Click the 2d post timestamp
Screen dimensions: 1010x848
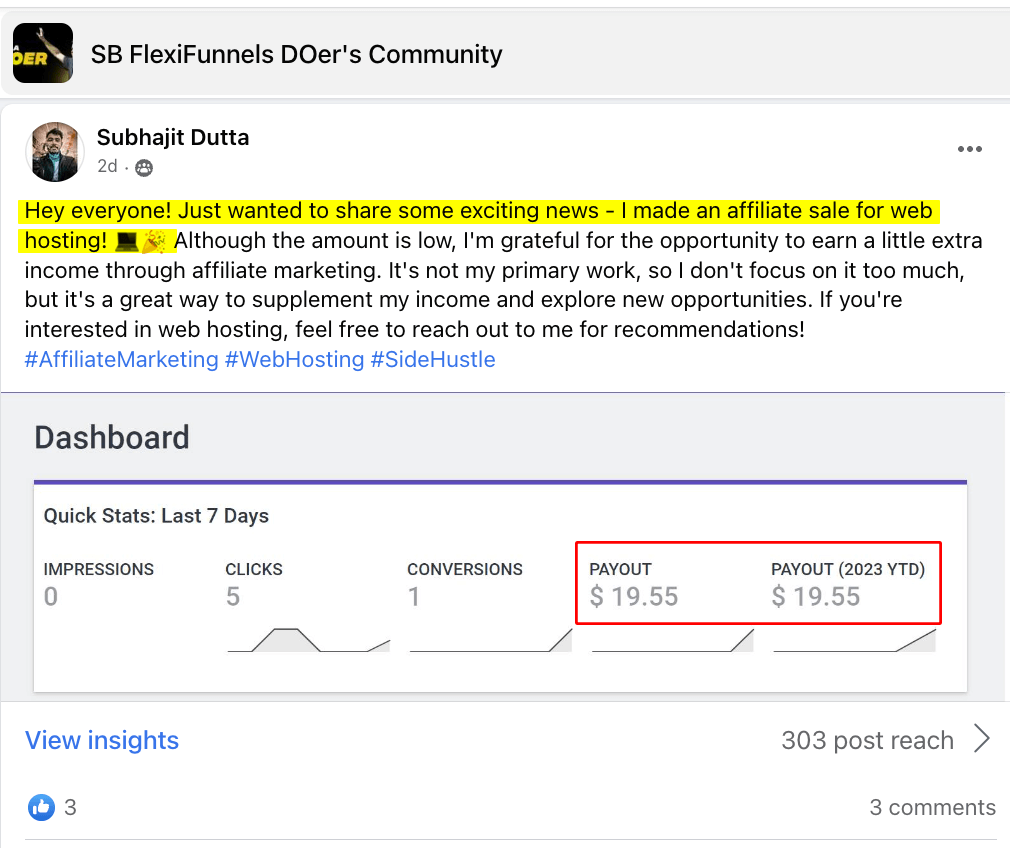click(x=107, y=166)
